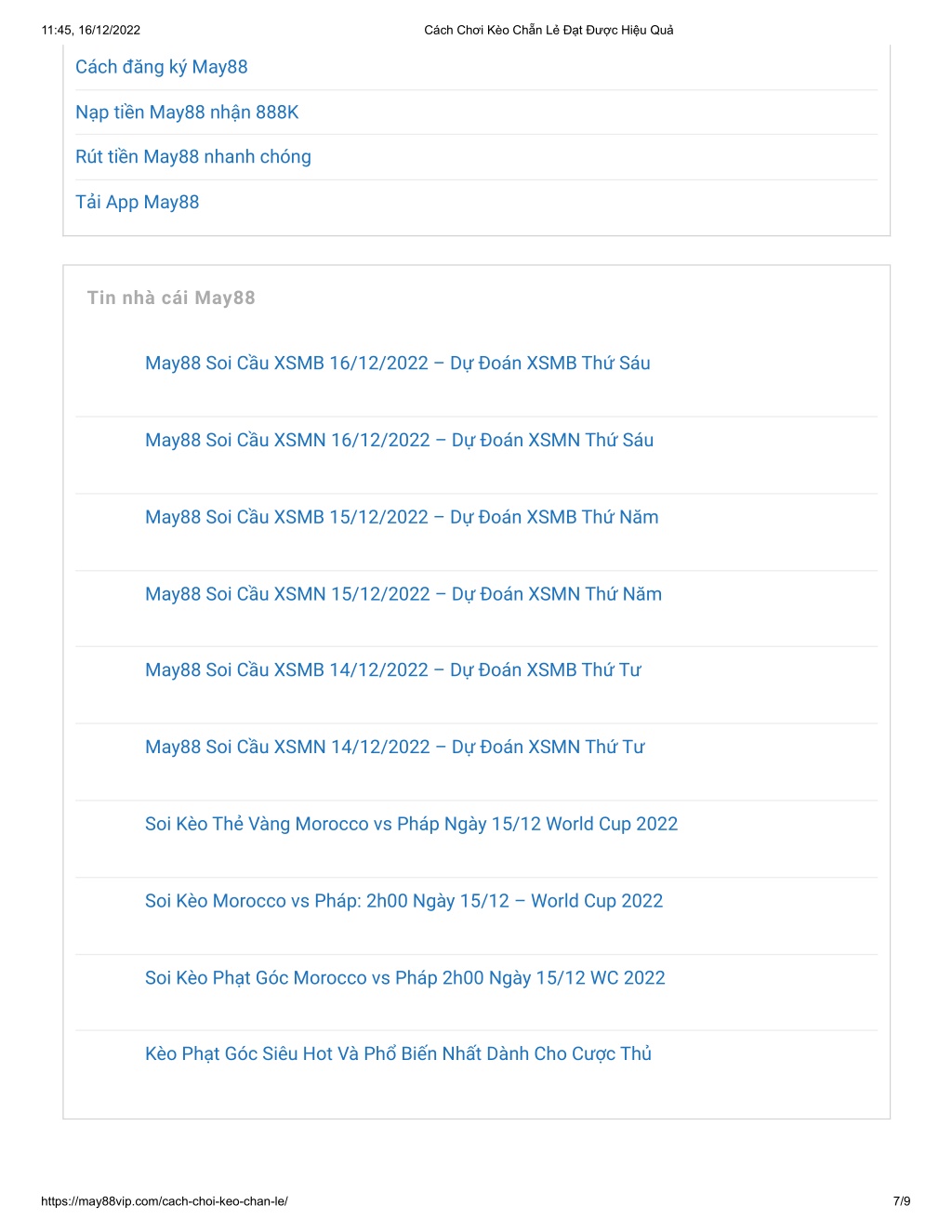Screen dimensions: 952x1232
Task: Open Kèo Phạt Góc Siêu Hot article
Action: [x=399, y=1054]
